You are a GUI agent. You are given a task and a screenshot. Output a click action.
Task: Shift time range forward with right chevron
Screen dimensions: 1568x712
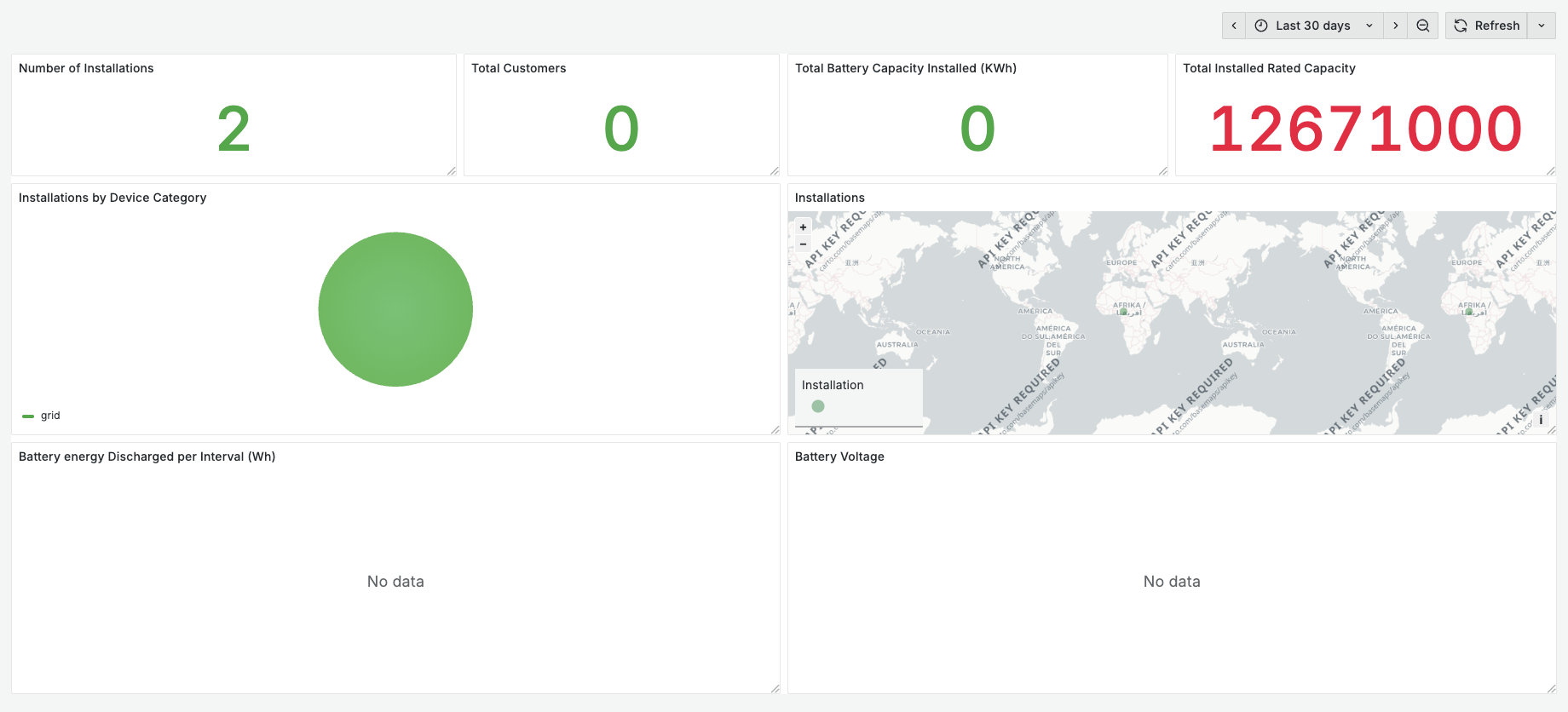[x=1395, y=26]
